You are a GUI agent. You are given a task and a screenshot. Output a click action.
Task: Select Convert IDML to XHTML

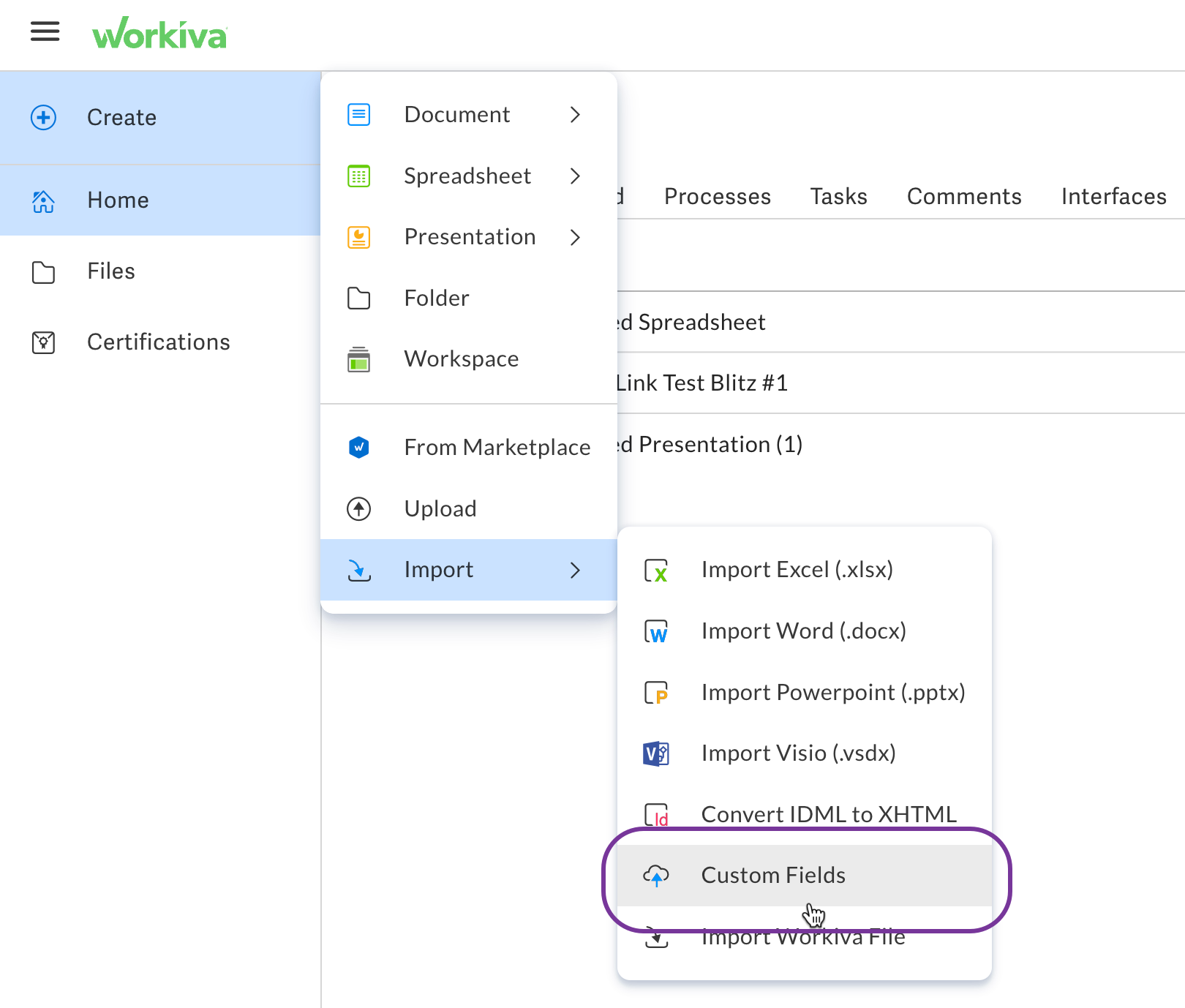tap(805, 814)
